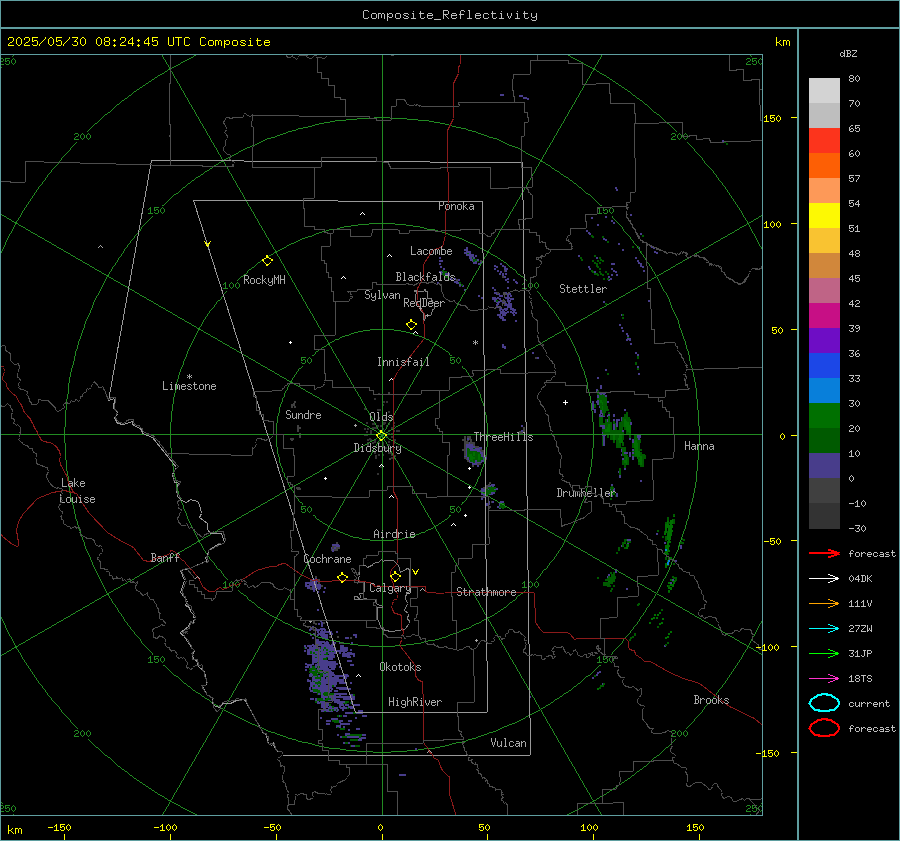Click the ThreeHills town label
Screen dimensions: 900x841
(x=503, y=437)
